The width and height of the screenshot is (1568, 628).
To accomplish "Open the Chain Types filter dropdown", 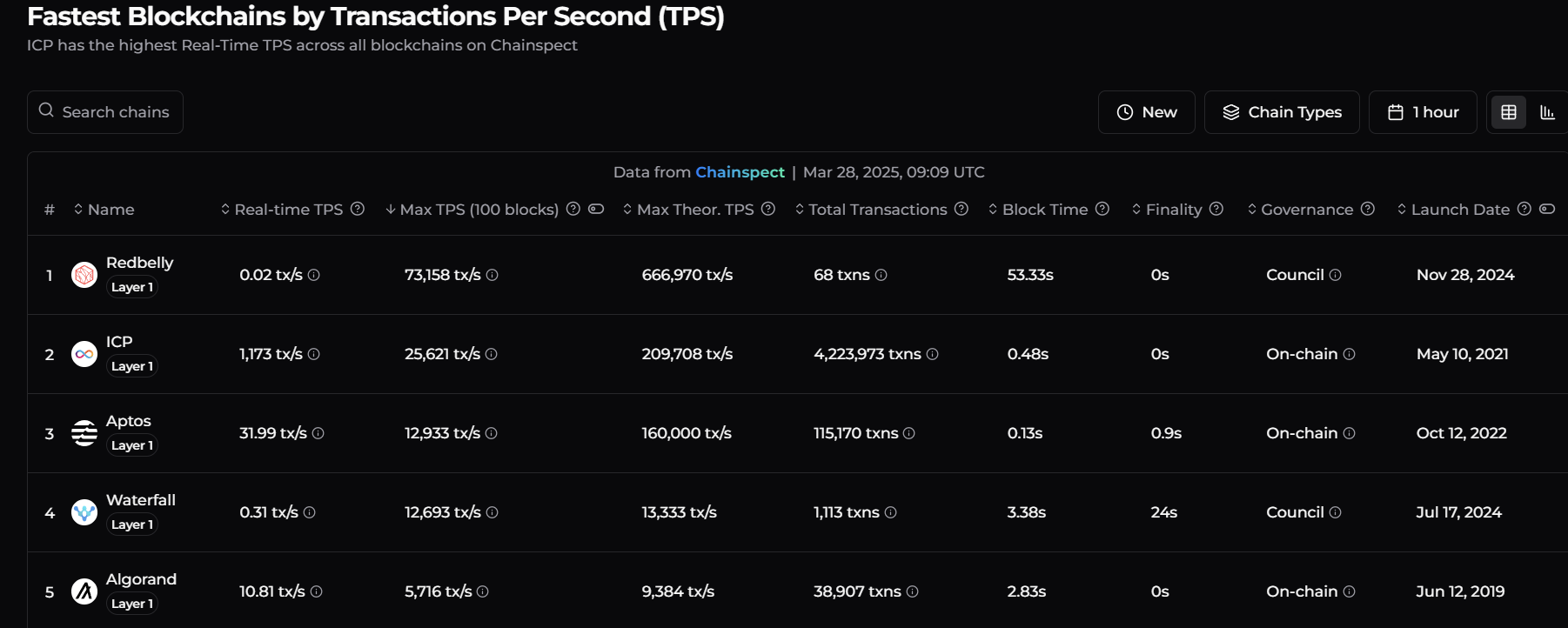I will 1282,112.
